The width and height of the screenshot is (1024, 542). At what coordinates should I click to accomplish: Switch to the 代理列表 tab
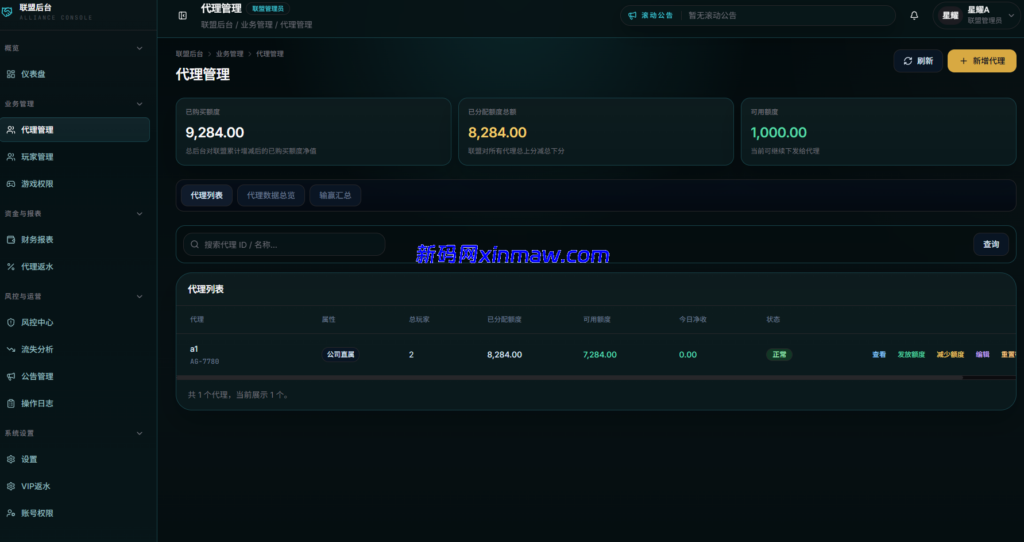click(206, 195)
